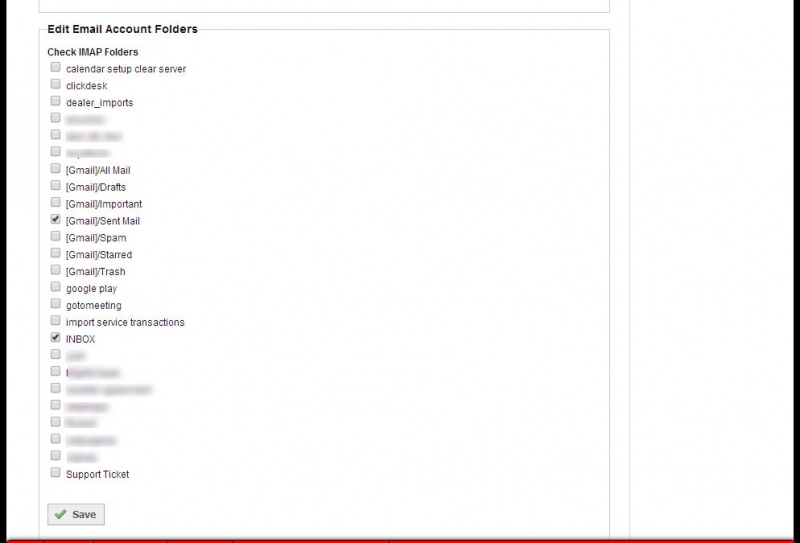Click the 'INBOX' label text
The image size is (800, 543).
[x=81, y=339]
